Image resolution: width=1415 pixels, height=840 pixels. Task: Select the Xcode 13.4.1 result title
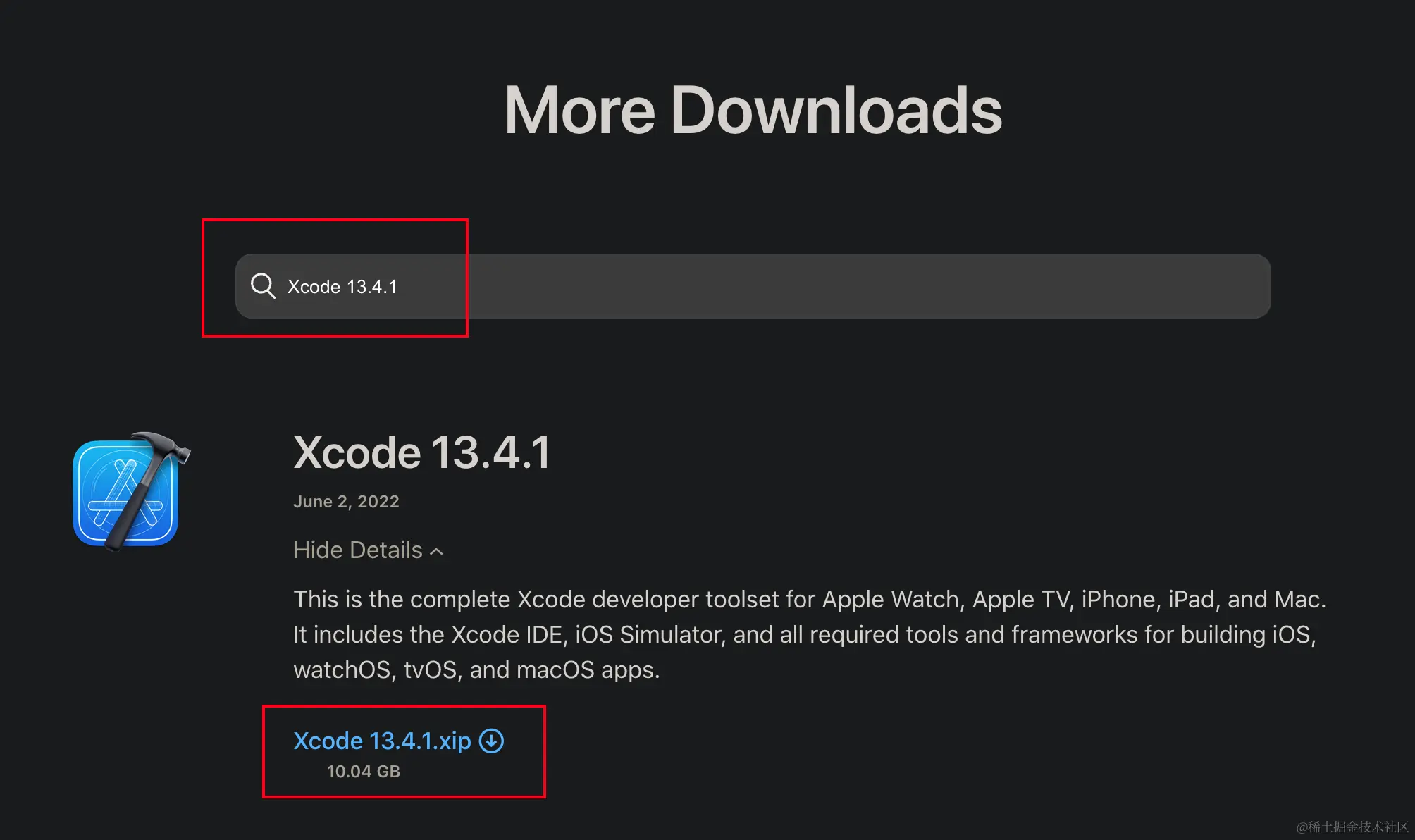(421, 452)
